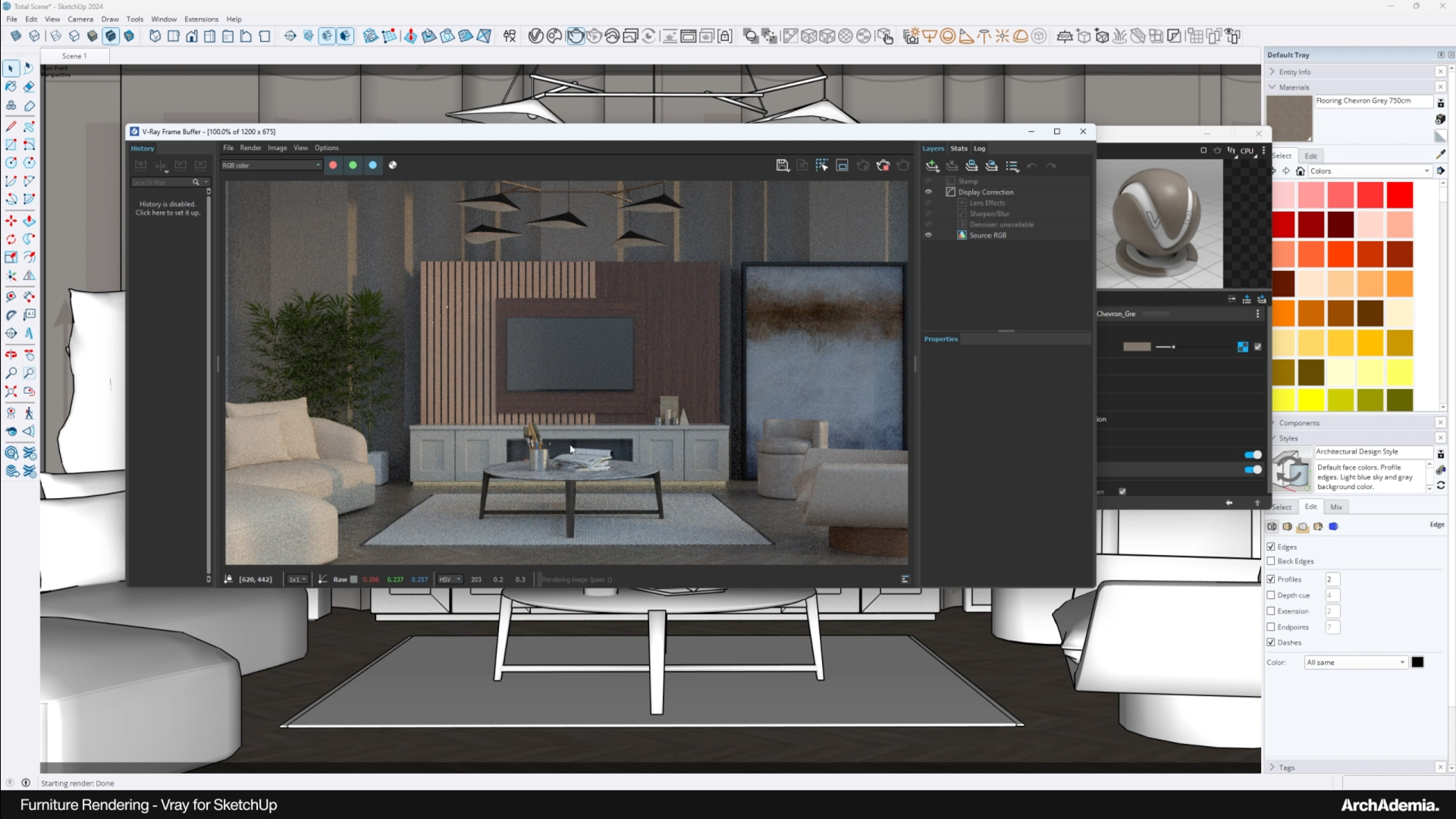
Task: Turn on the Depth cue checkbox
Action: (x=1271, y=595)
